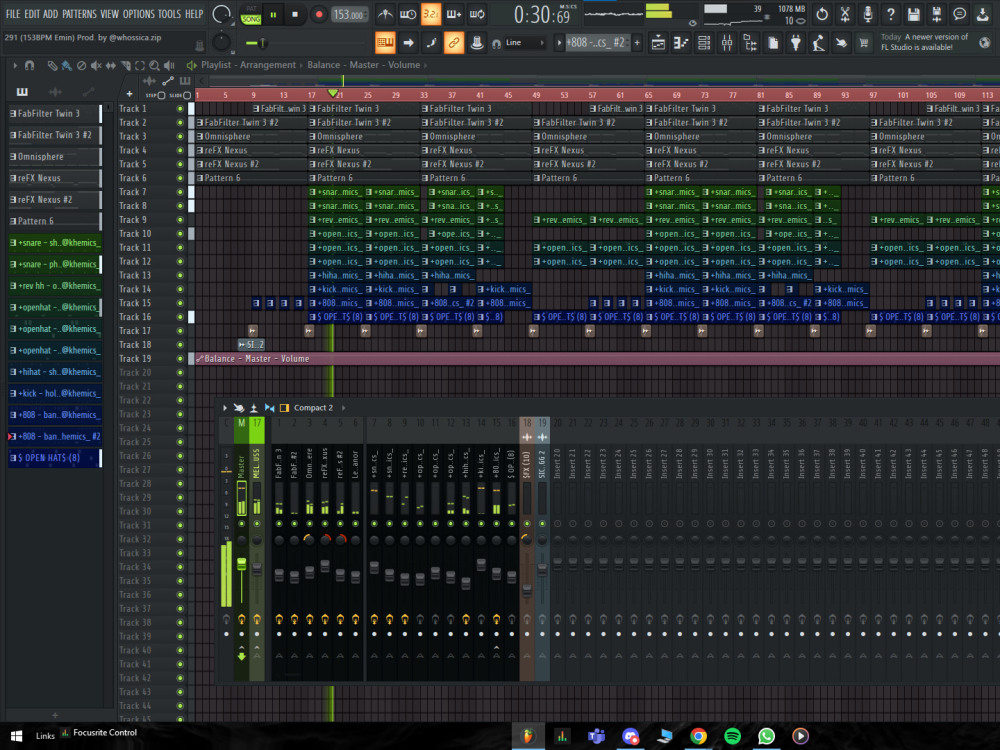The width and height of the screenshot is (1000, 750).
Task: Click the question mark help icon
Action: coord(891,14)
